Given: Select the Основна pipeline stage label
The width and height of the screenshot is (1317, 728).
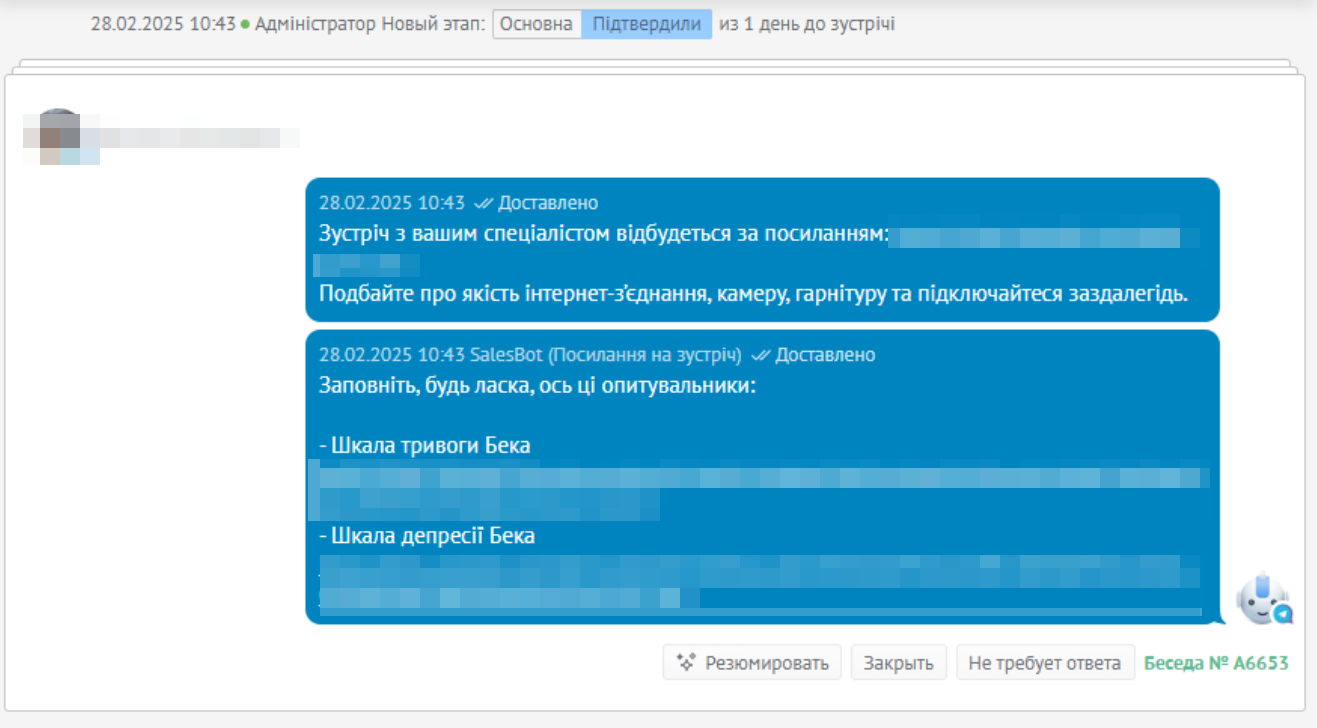Looking at the screenshot, I should coord(537,24).
